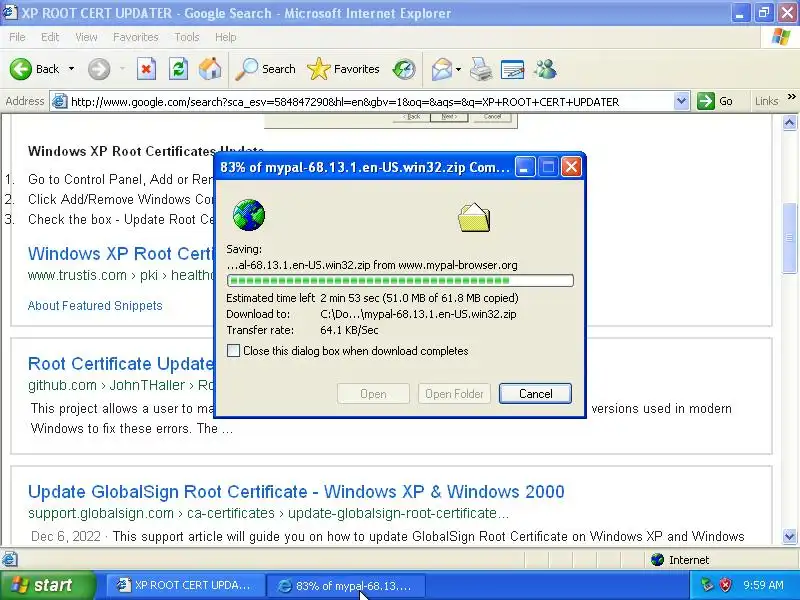
Task: Cancel the mypal zip download
Action: [x=535, y=393]
